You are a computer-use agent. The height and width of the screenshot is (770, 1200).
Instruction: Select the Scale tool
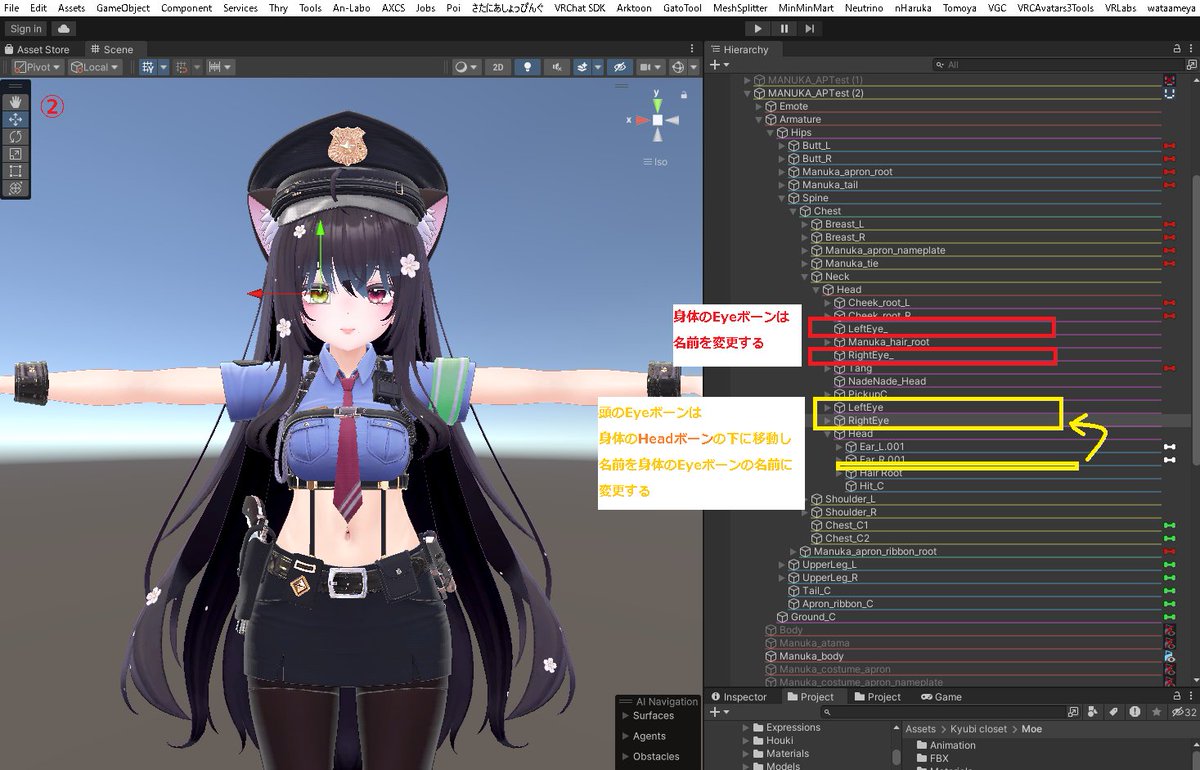[x=14, y=153]
